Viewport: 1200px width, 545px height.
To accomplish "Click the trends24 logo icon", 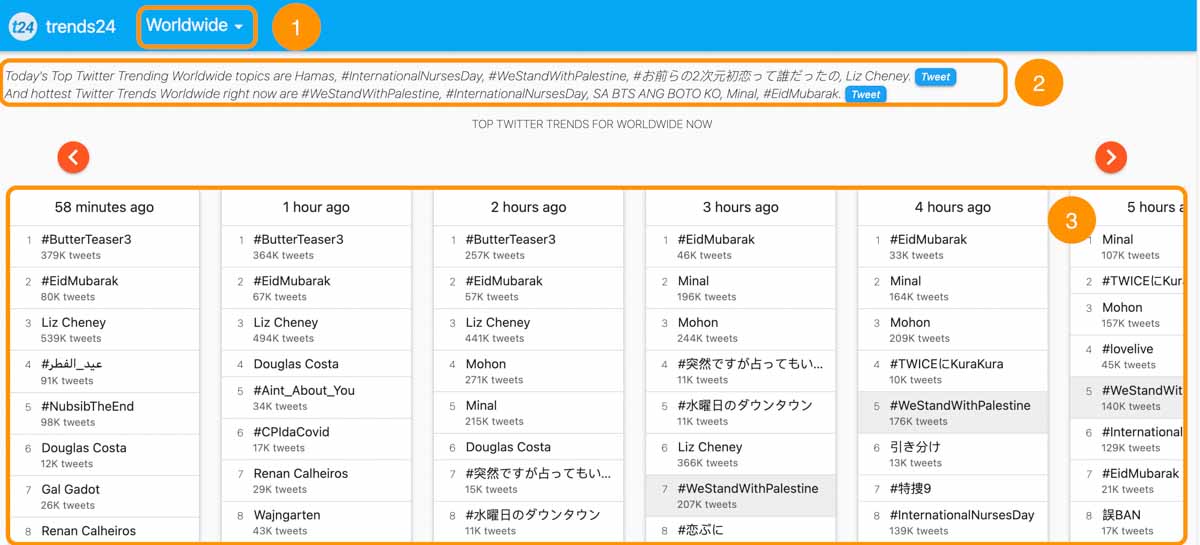I will (22, 27).
